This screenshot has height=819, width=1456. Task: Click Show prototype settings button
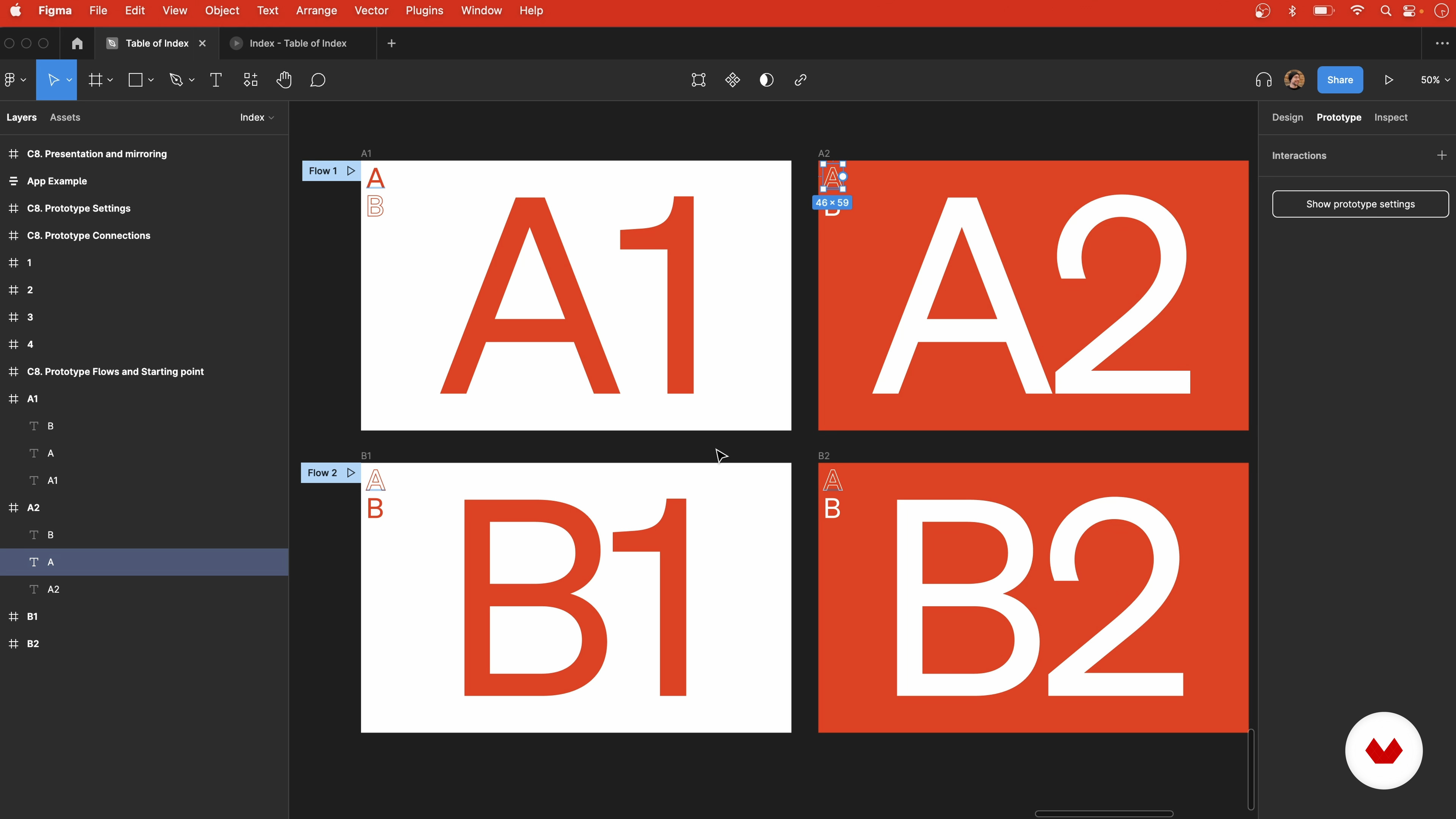click(x=1360, y=204)
